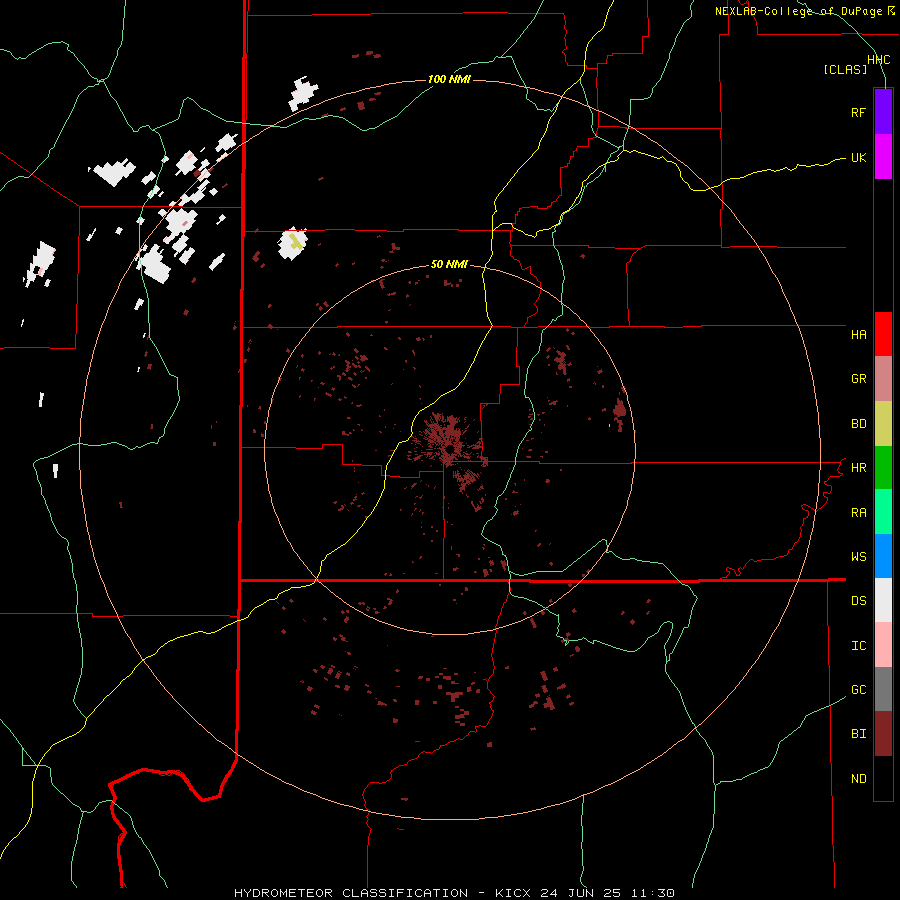Click the IC pink legend swatch

883,645
